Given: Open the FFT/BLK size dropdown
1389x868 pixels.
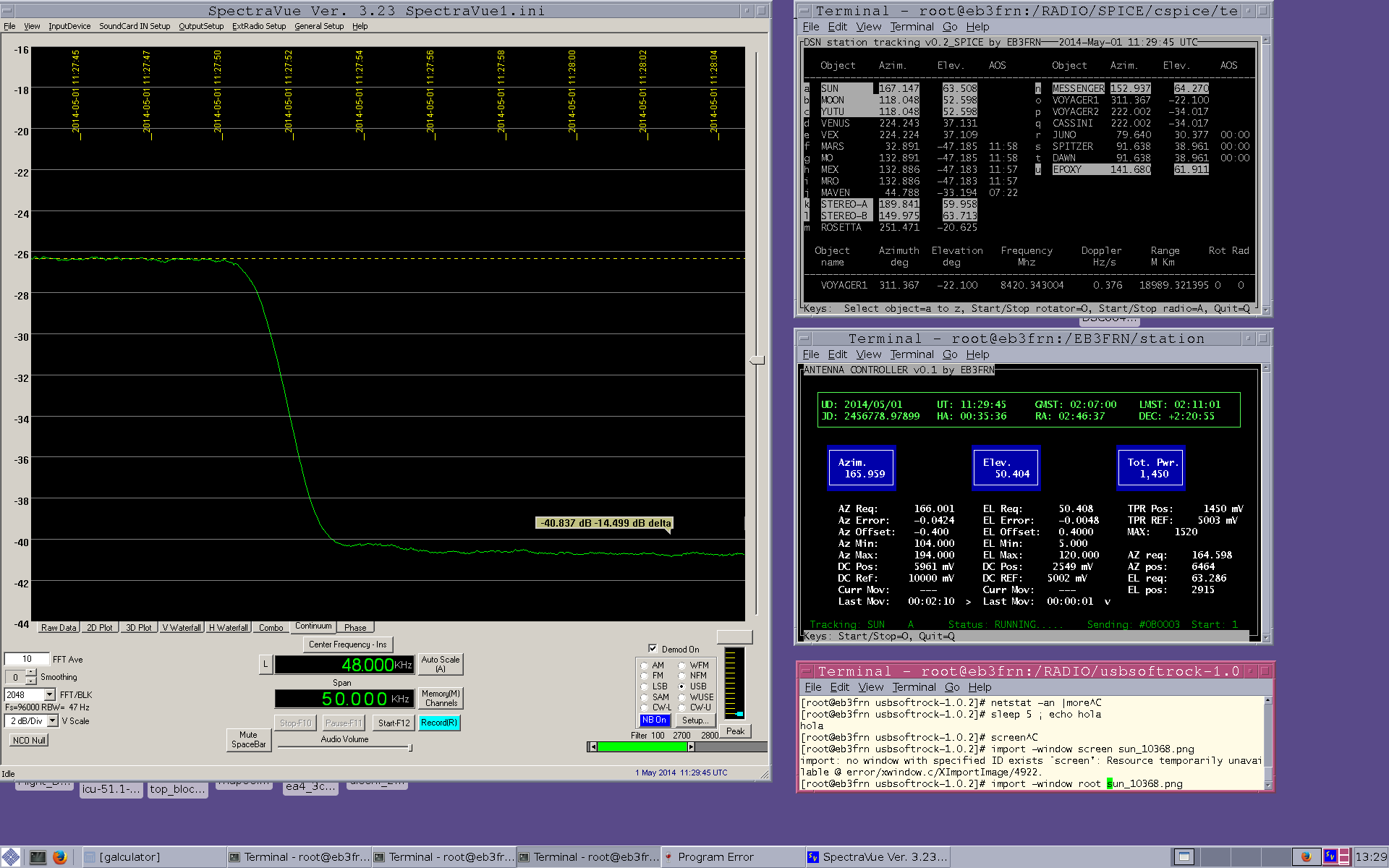Looking at the screenshot, I should [x=50, y=694].
